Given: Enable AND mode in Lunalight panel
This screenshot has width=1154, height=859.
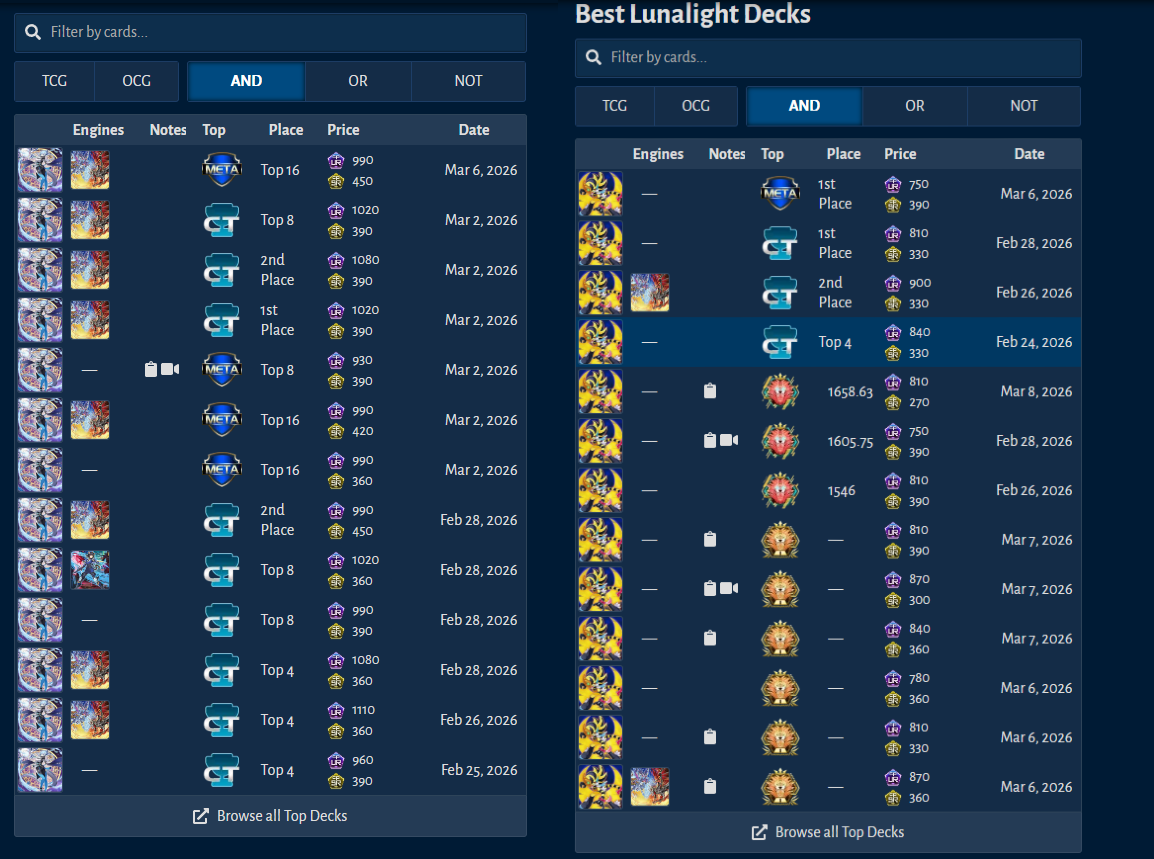Looking at the screenshot, I should coord(804,106).
